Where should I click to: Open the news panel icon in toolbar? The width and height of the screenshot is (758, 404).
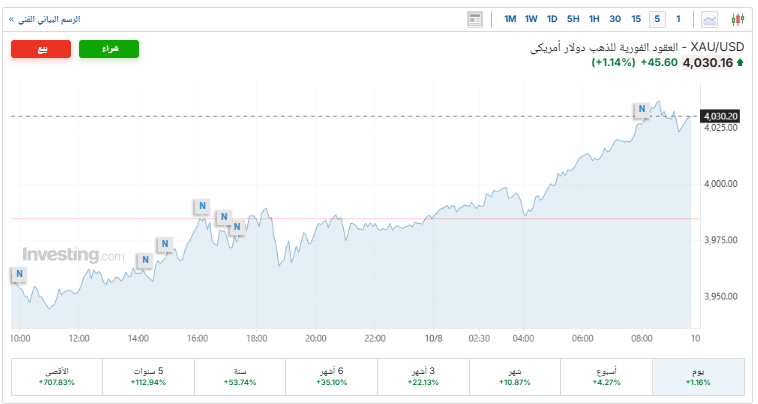click(x=475, y=19)
